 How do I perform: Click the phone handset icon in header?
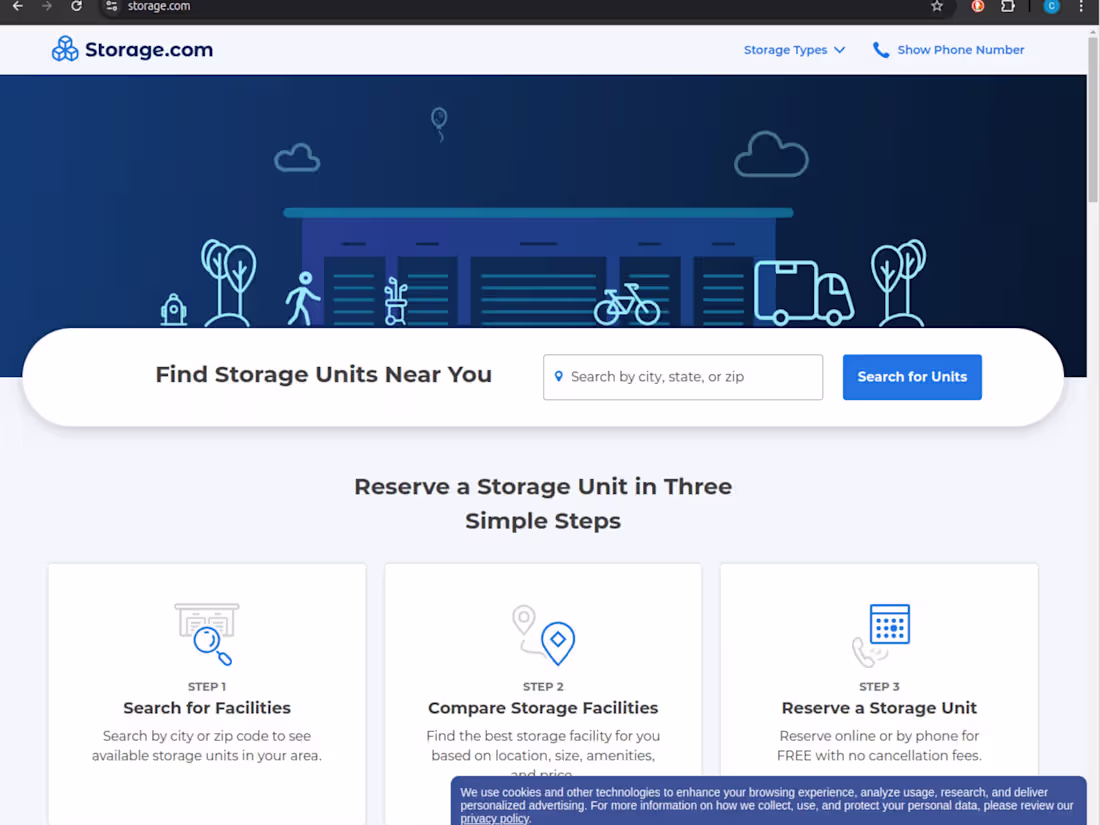pyautogui.click(x=880, y=50)
